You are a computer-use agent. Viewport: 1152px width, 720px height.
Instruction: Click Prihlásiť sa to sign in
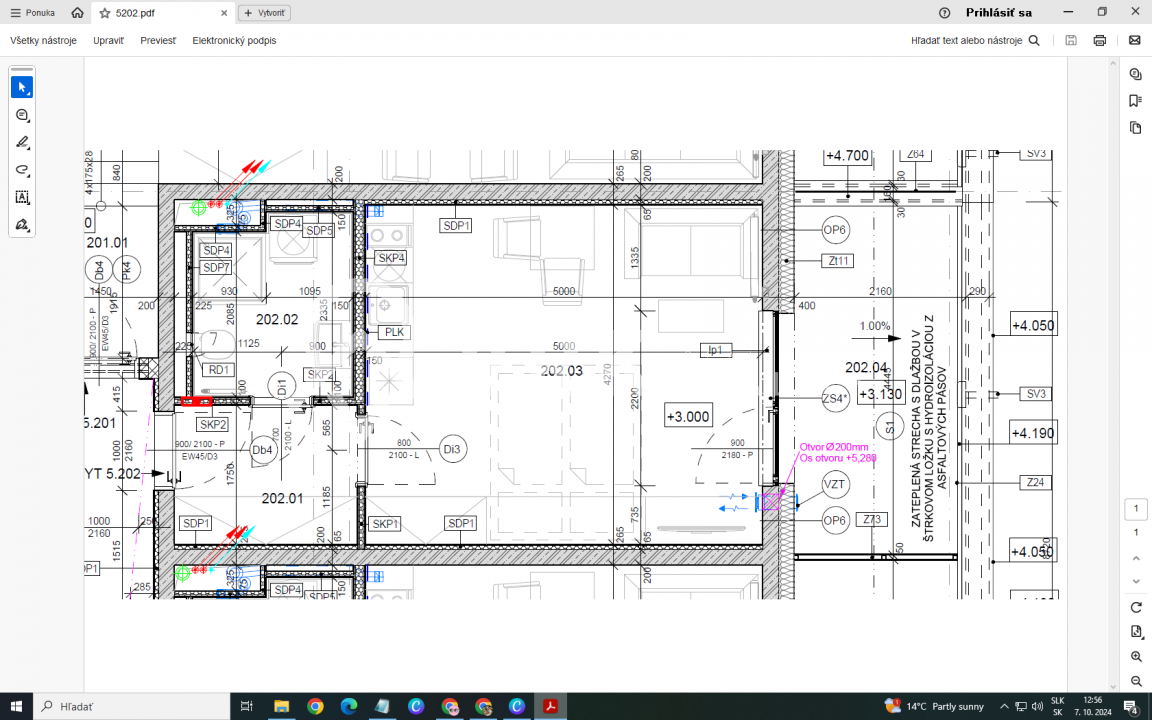tap(998, 13)
